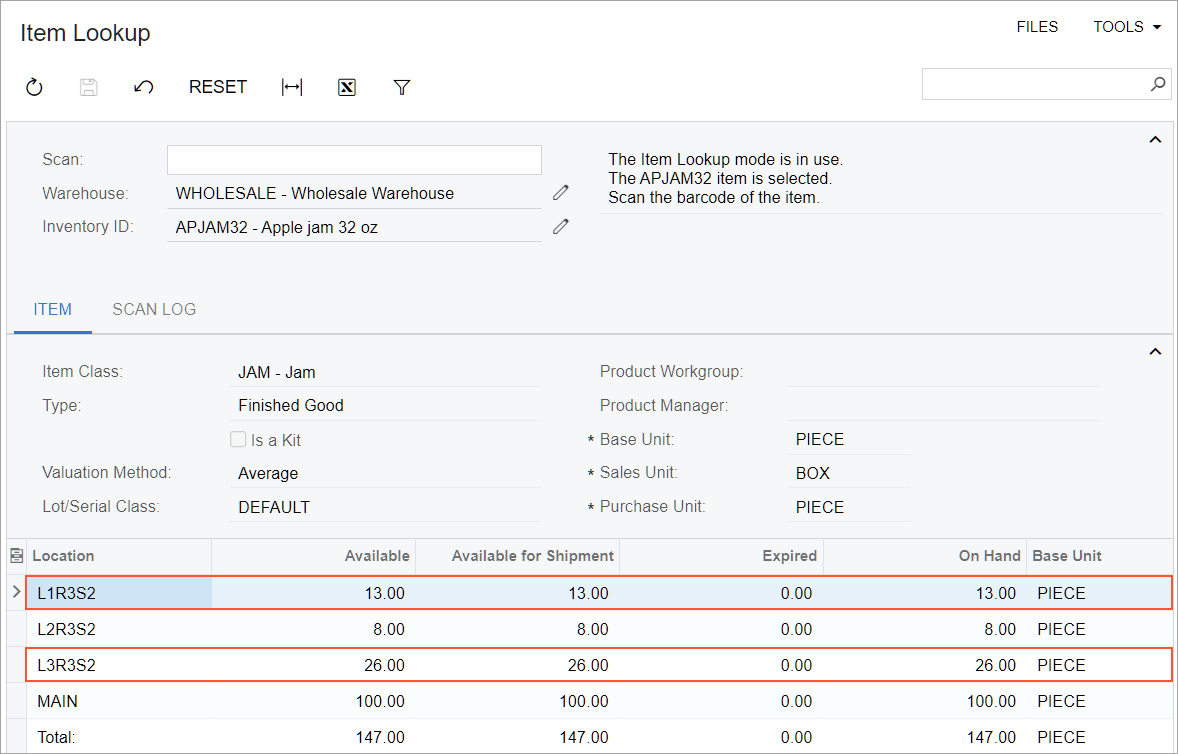Open the Files link
Viewport: 1178px width, 754px height.
tap(1037, 27)
